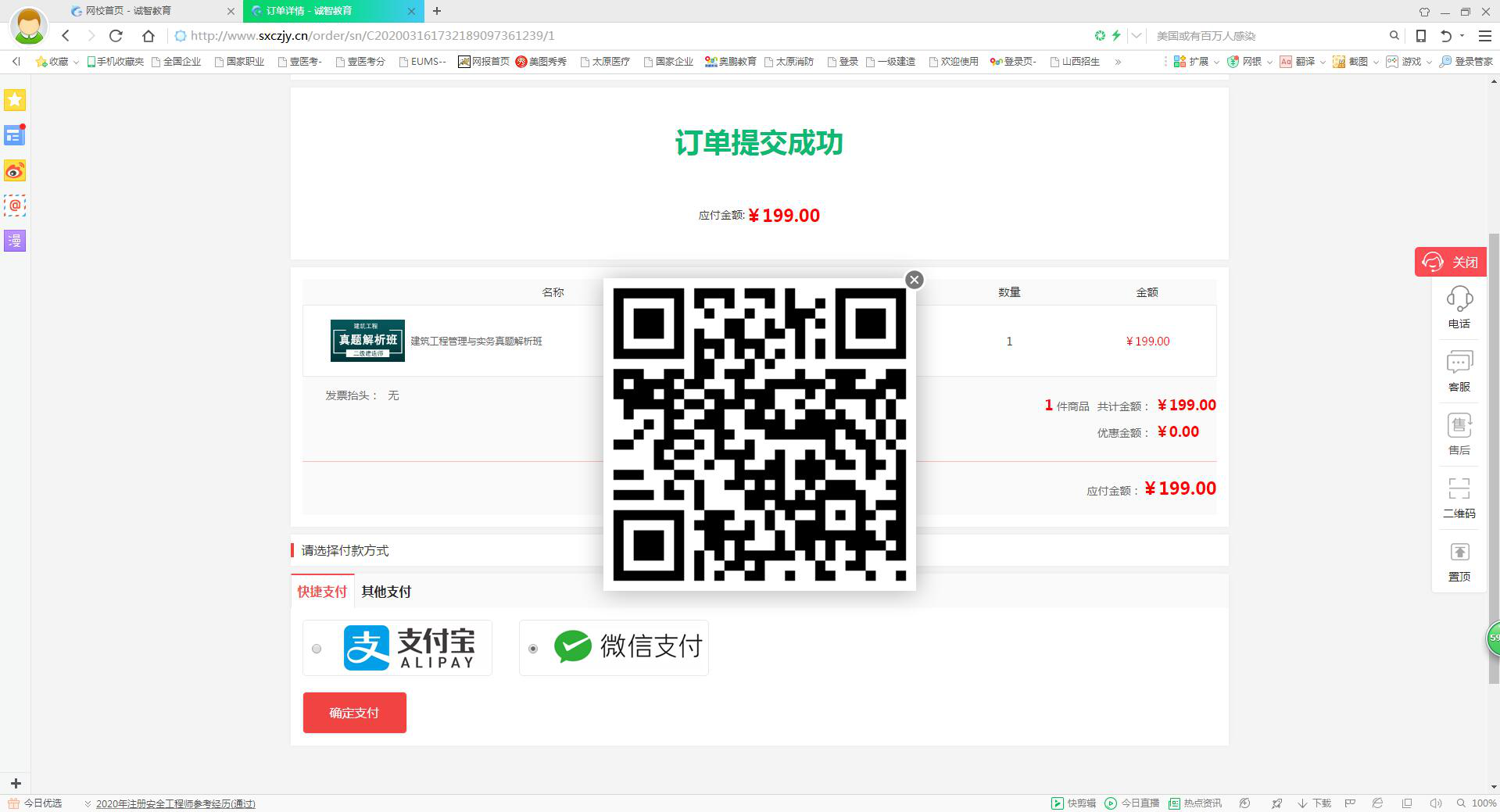Open the 山西招生 bookmark
This screenshot has width=1500, height=812.
[1076, 61]
